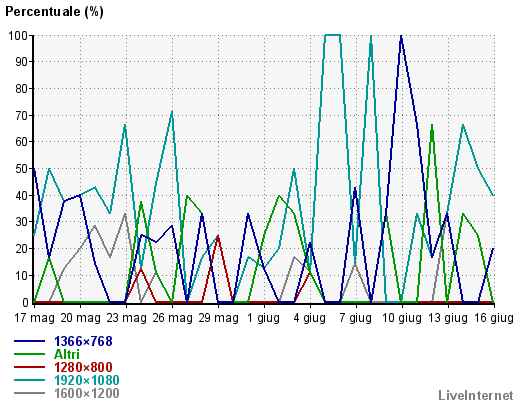Click the 40 value on y-axis
520x405 pixels.
[22, 196]
